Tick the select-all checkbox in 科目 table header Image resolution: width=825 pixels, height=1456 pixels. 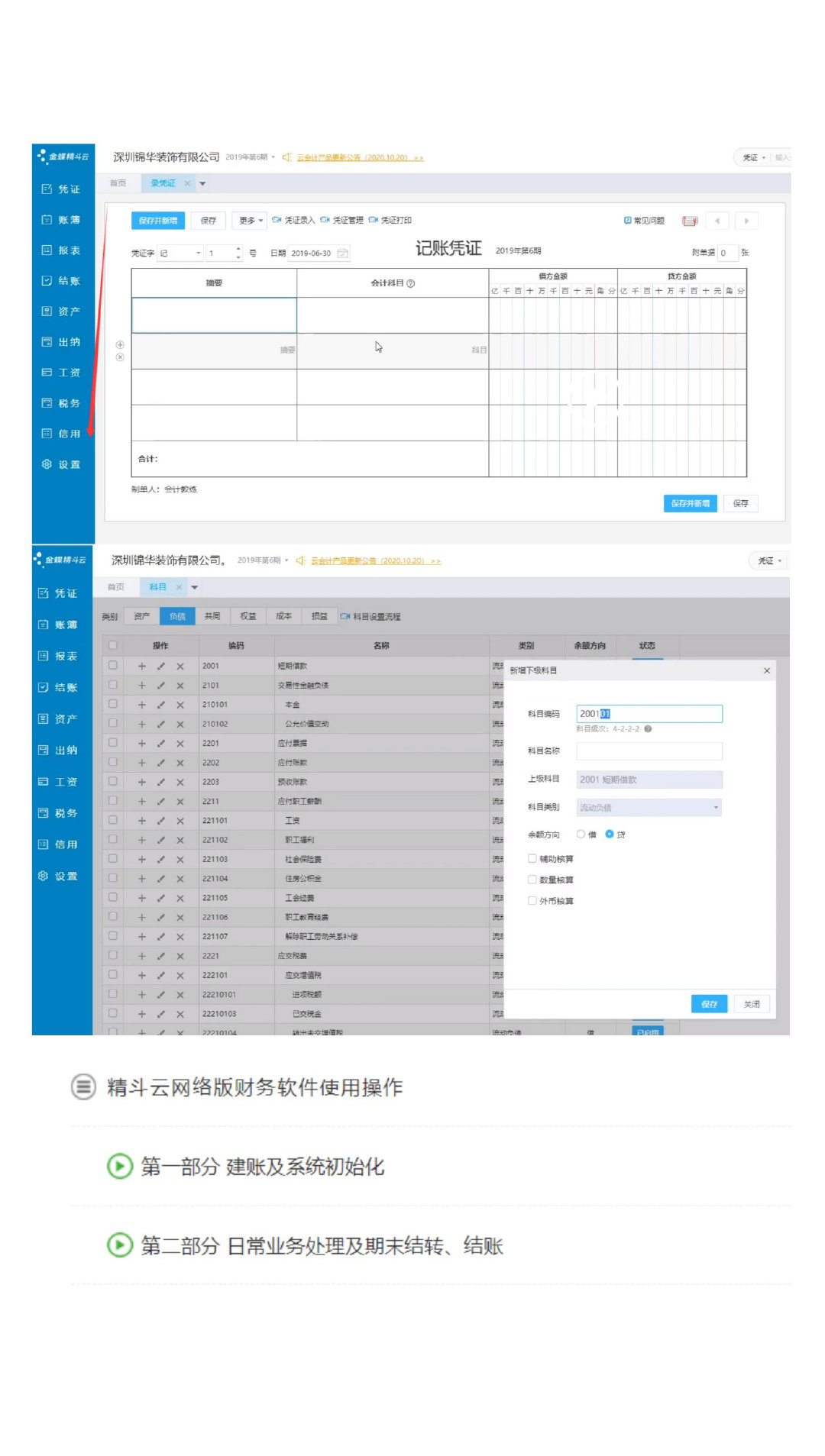113,645
